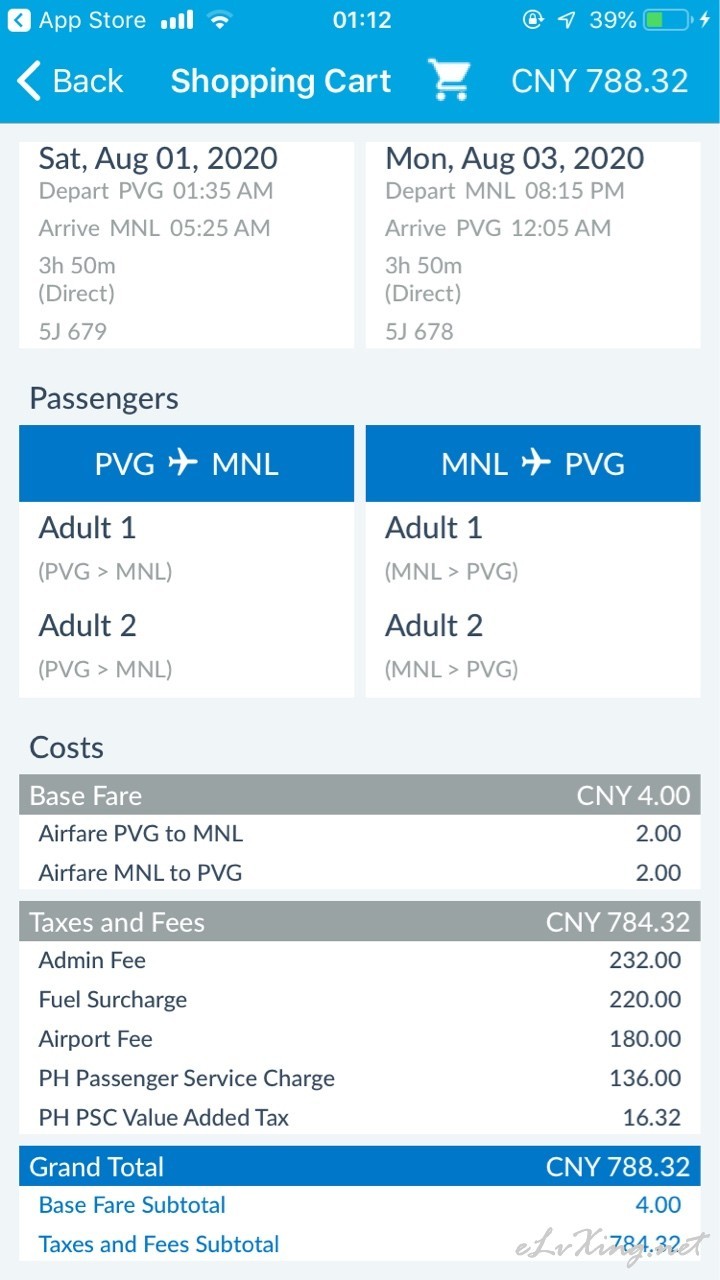Viewport: 720px width, 1280px height.
Task: Open the PVG to MNL passengers tab
Action: point(186,463)
